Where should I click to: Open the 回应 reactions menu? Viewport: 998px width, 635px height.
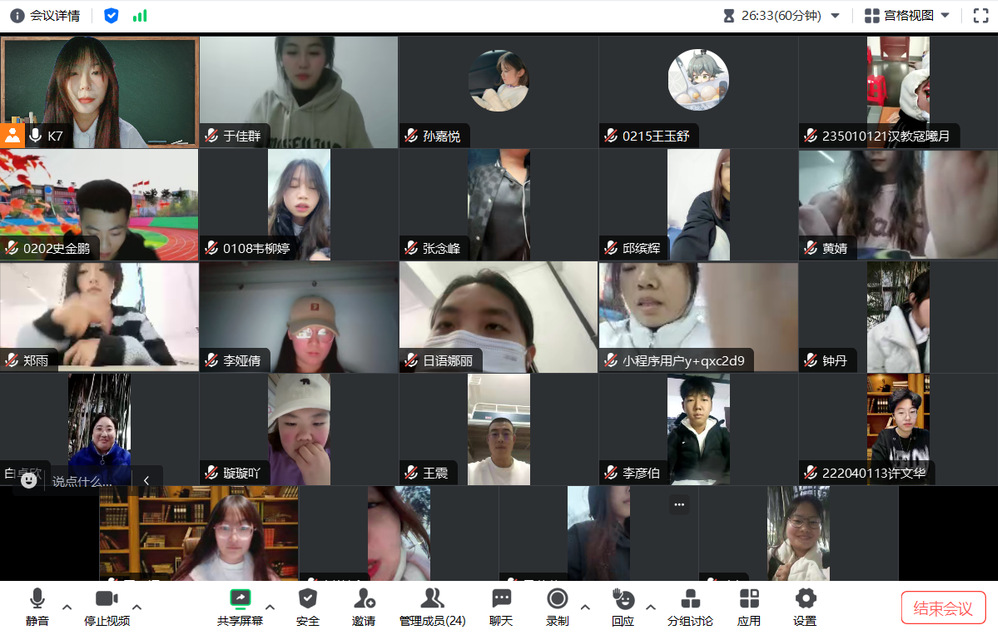pyautogui.click(x=623, y=607)
